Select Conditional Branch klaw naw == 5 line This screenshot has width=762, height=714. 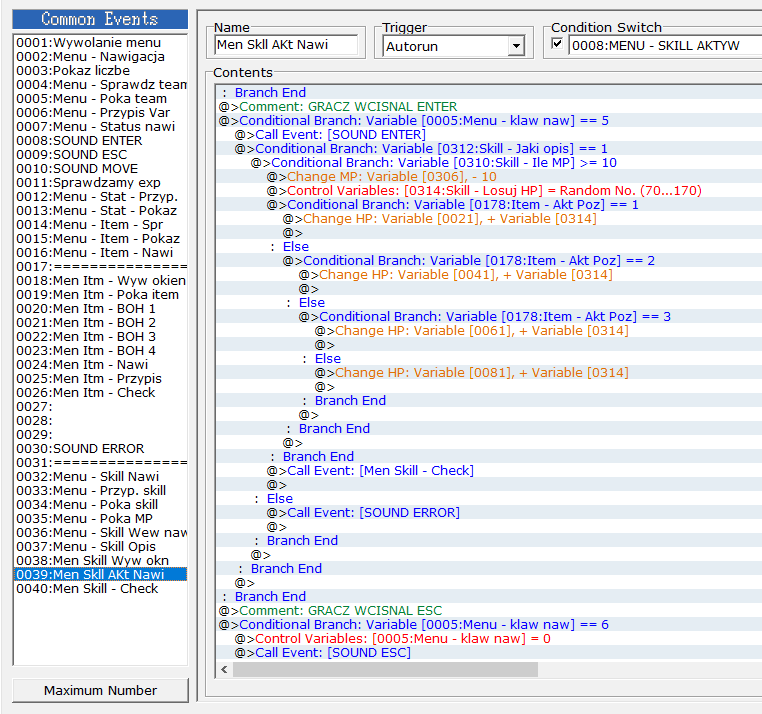click(489, 121)
